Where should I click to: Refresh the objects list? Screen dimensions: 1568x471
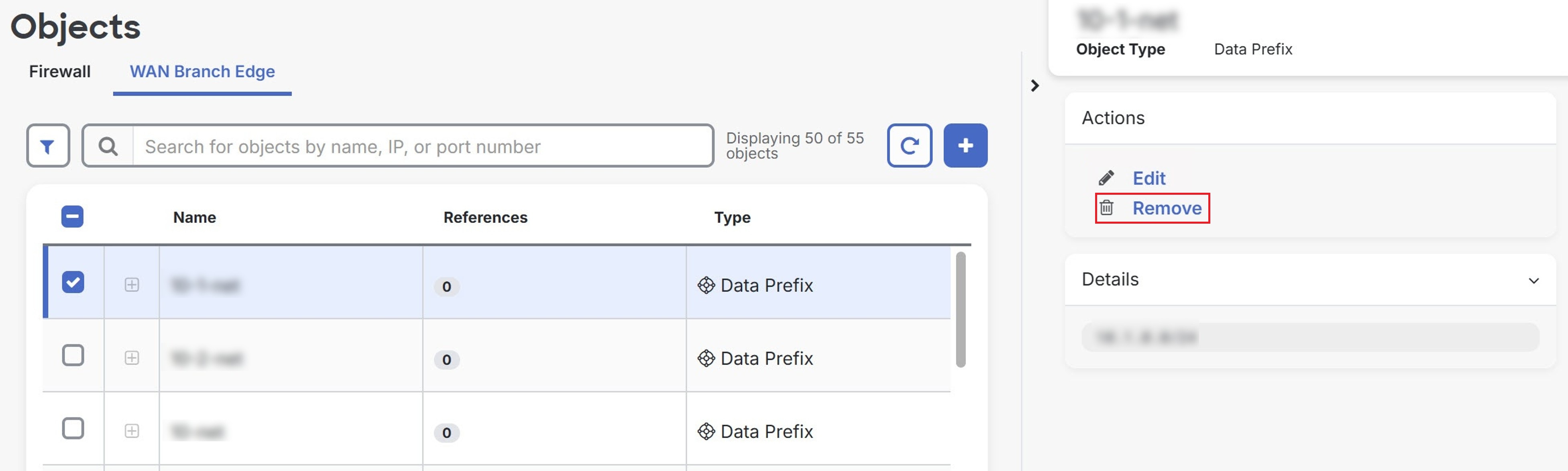point(909,145)
